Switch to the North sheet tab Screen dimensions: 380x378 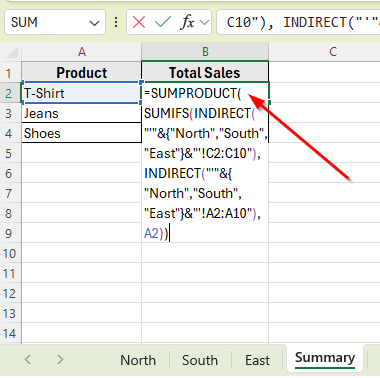(x=138, y=360)
